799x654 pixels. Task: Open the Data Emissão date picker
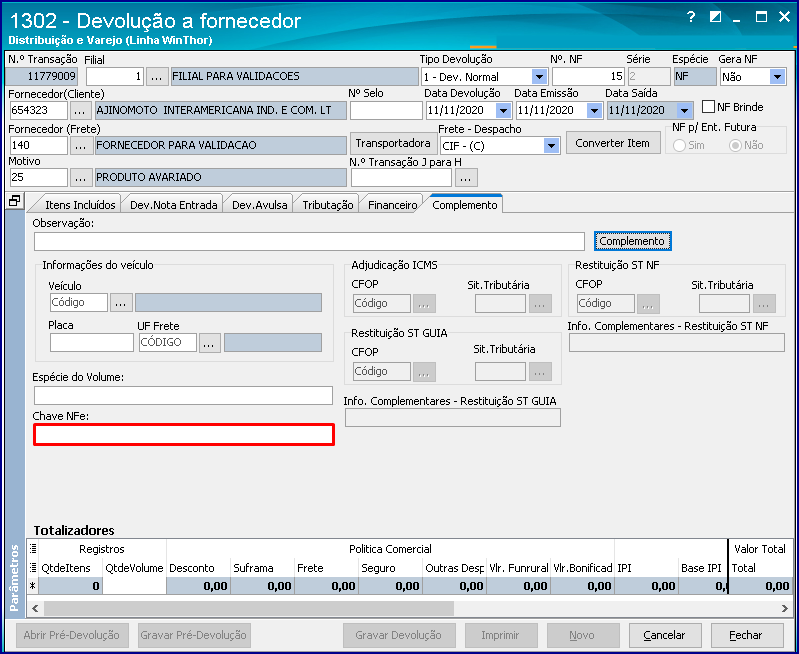tap(594, 111)
